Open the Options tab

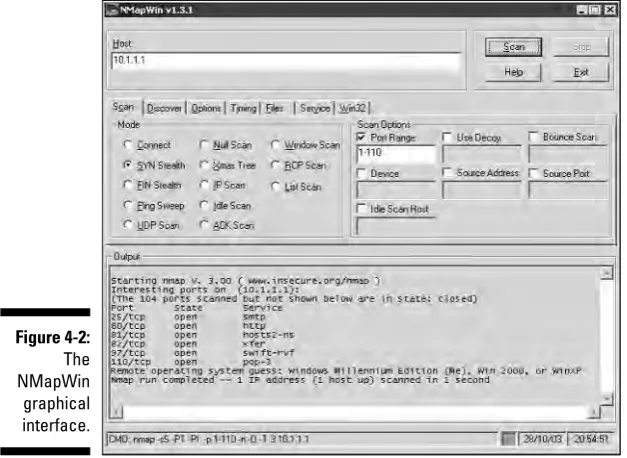pyautogui.click(x=206, y=108)
